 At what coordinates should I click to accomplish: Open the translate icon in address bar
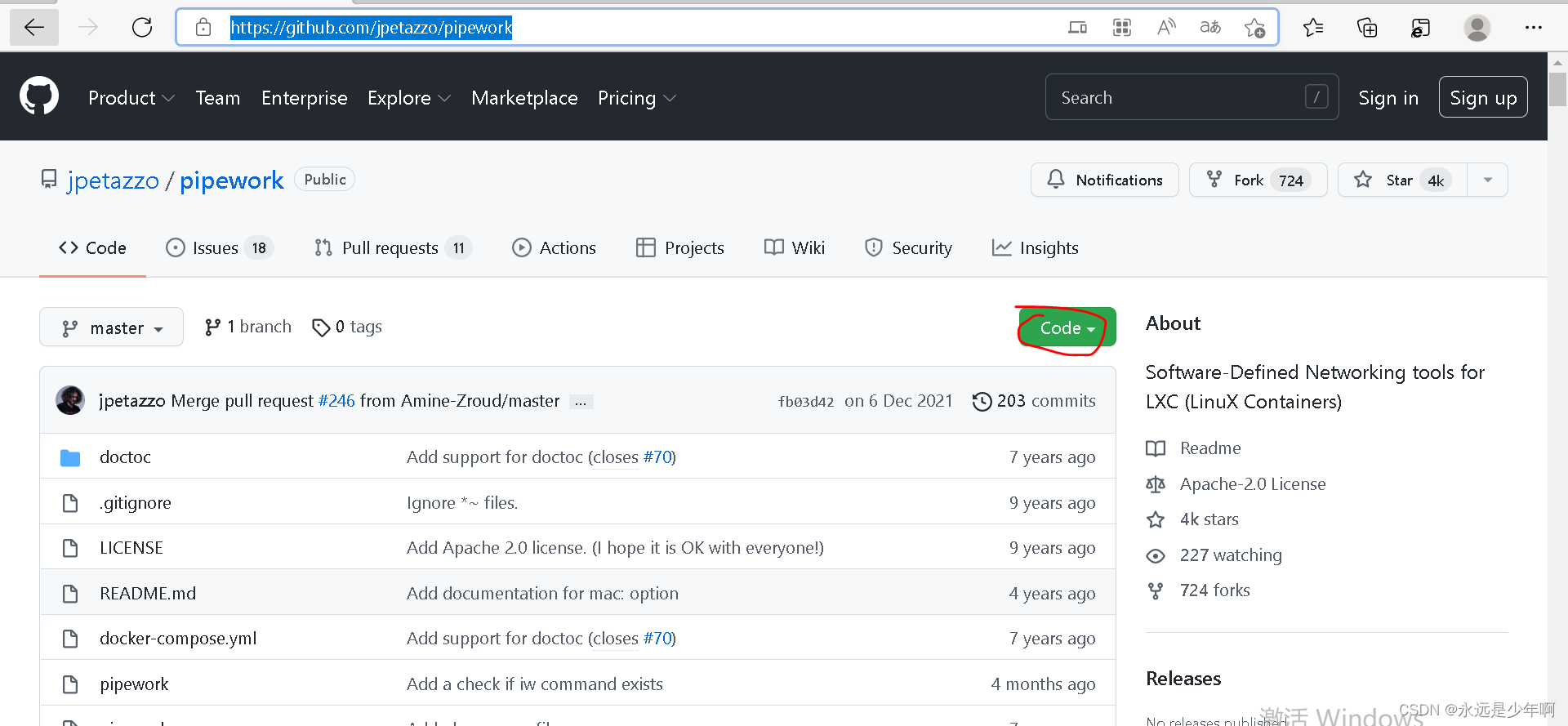point(1210,28)
